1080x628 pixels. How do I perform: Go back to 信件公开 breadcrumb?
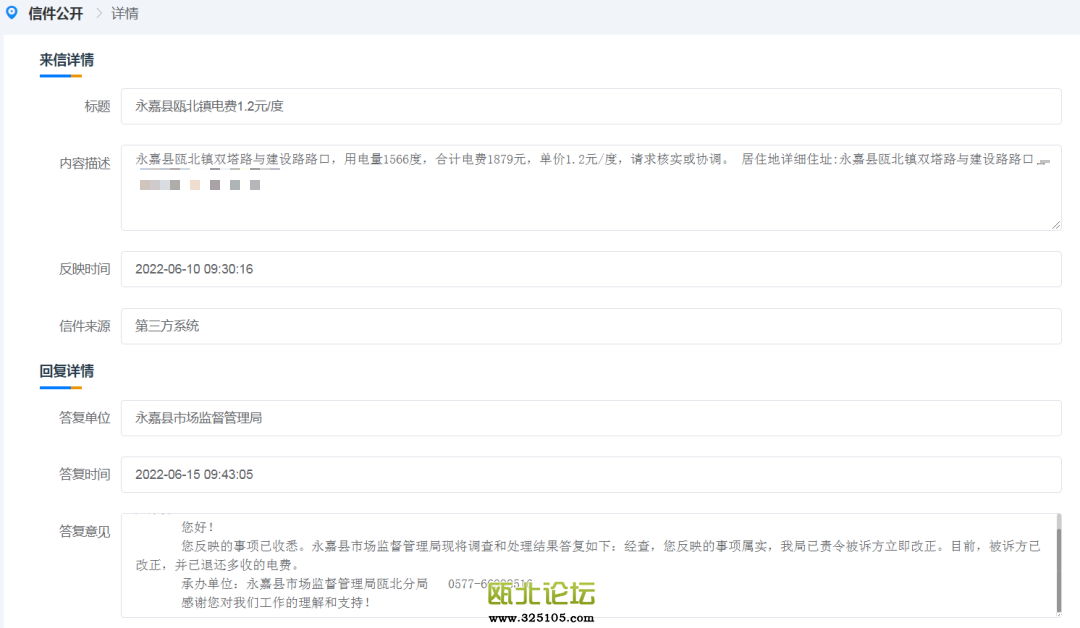pyautogui.click(x=56, y=14)
